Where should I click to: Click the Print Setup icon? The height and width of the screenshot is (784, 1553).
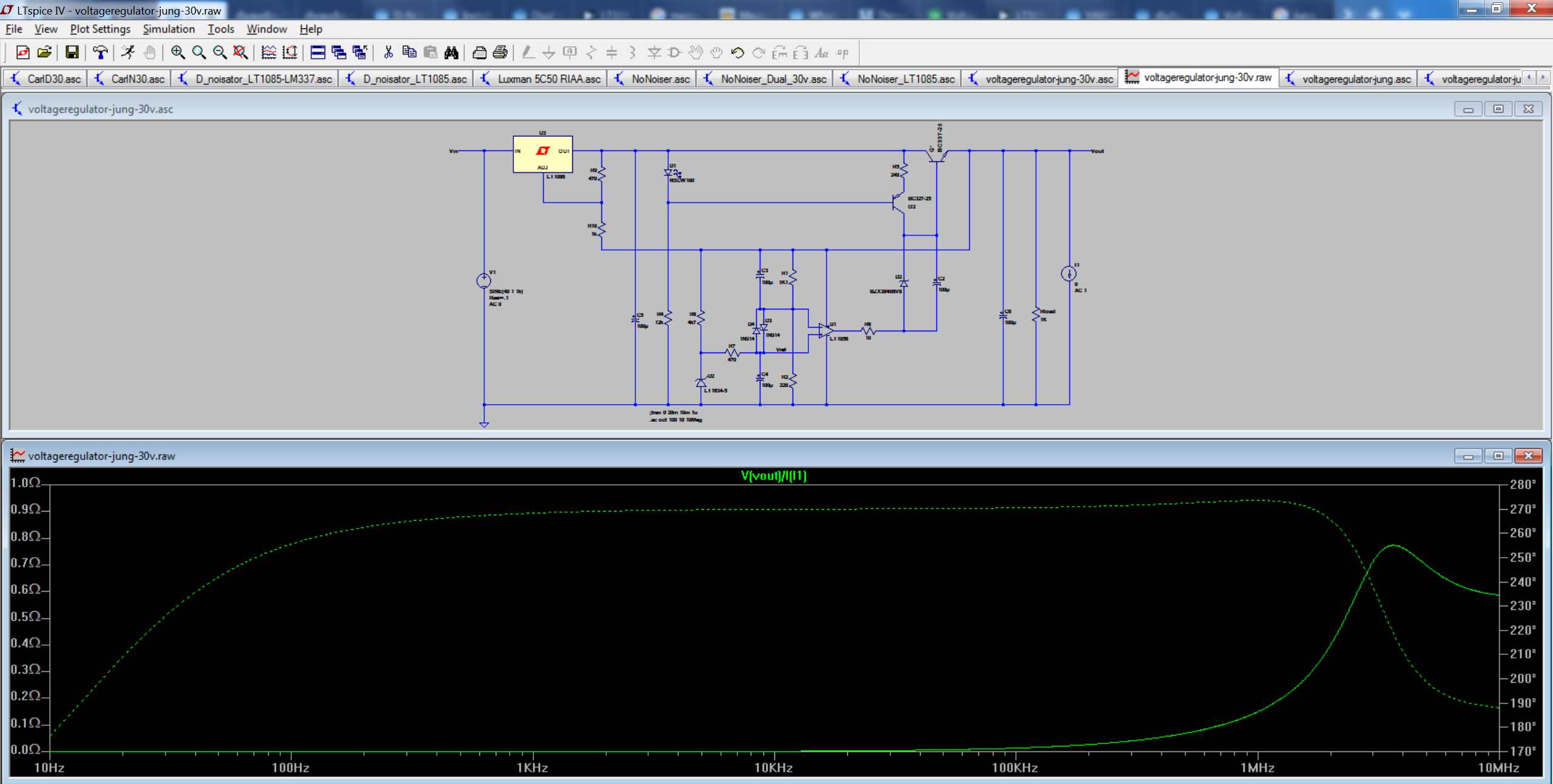(479, 53)
